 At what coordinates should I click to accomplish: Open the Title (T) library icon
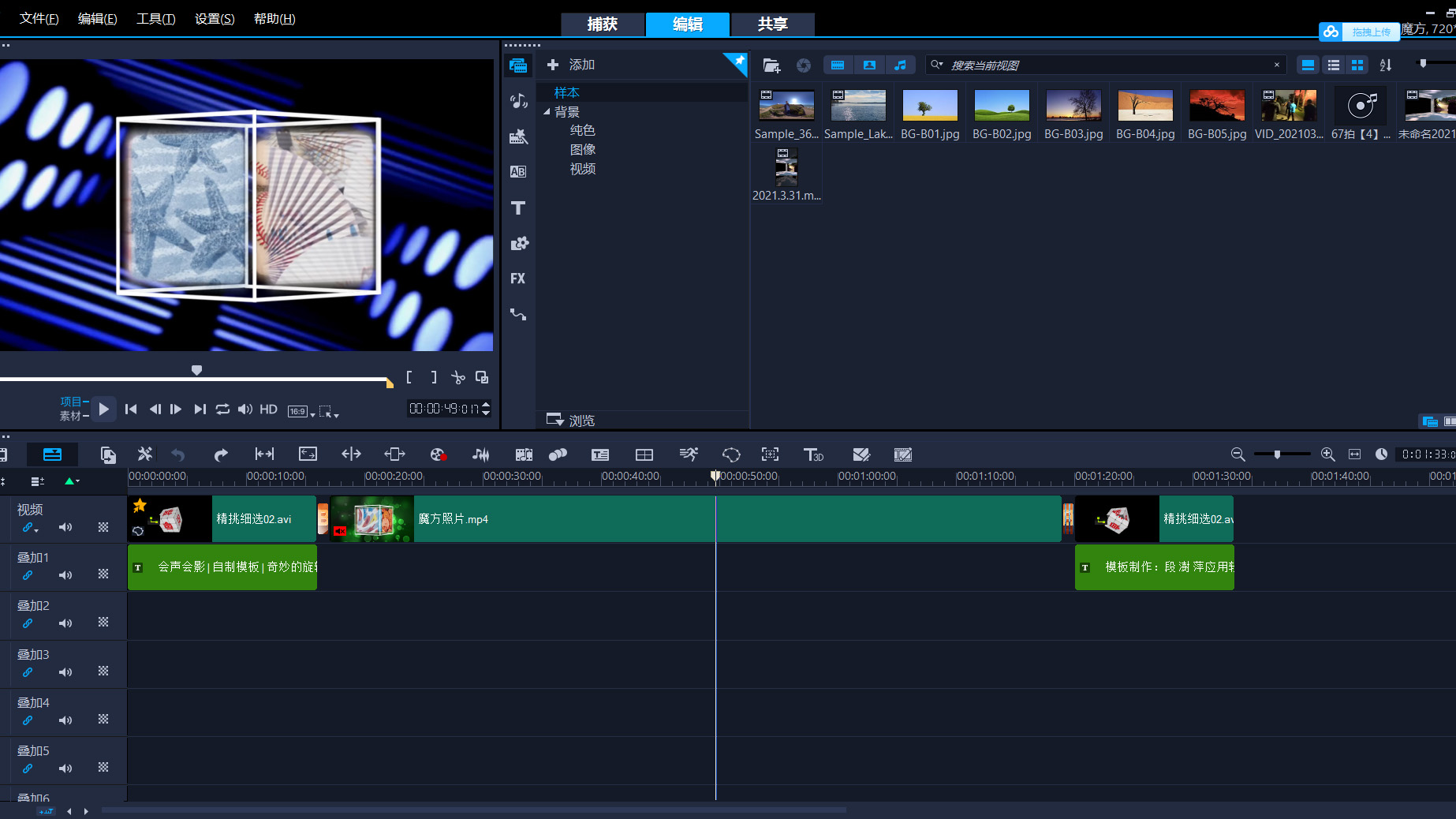518,208
